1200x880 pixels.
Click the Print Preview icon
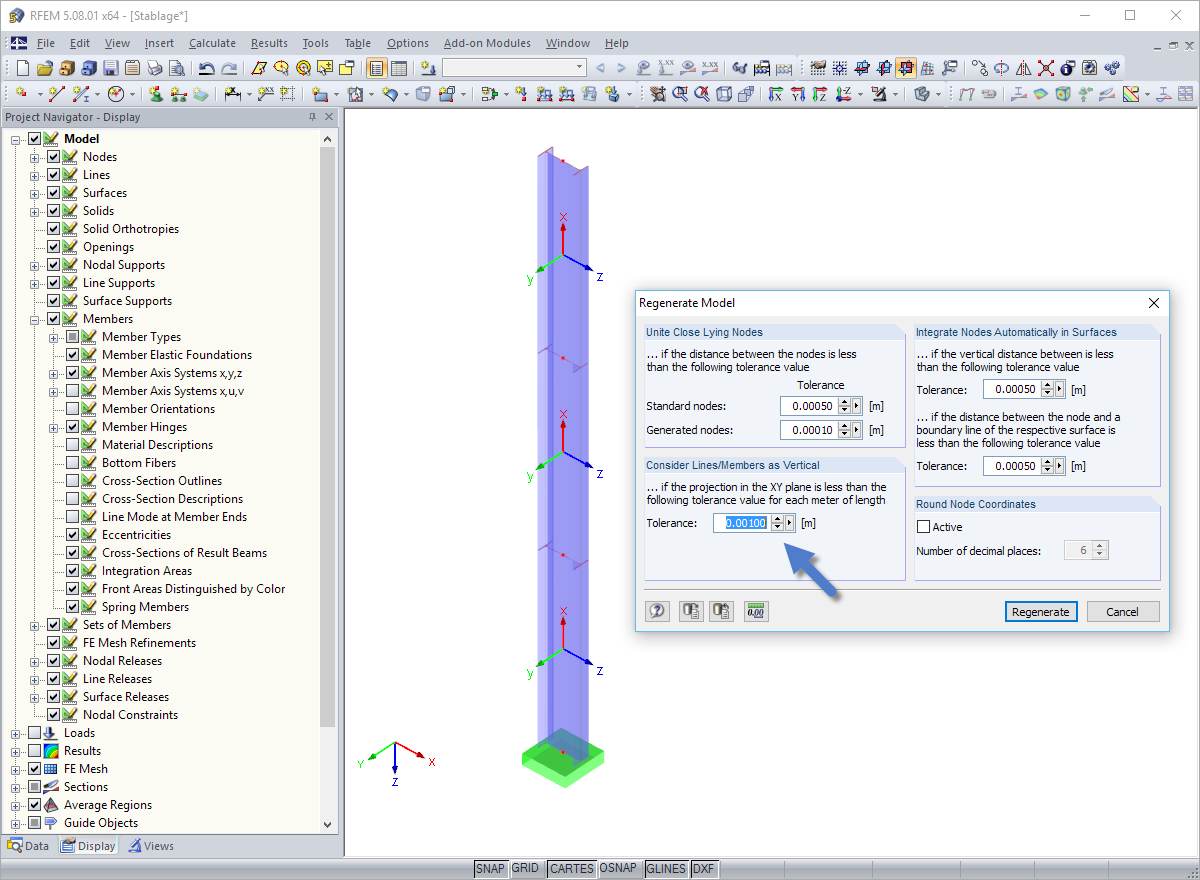pyautogui.click(x=175, y=67)
